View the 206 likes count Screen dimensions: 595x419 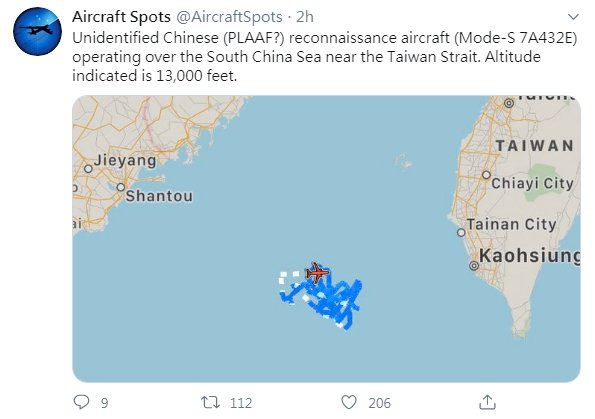click(379, 403)
